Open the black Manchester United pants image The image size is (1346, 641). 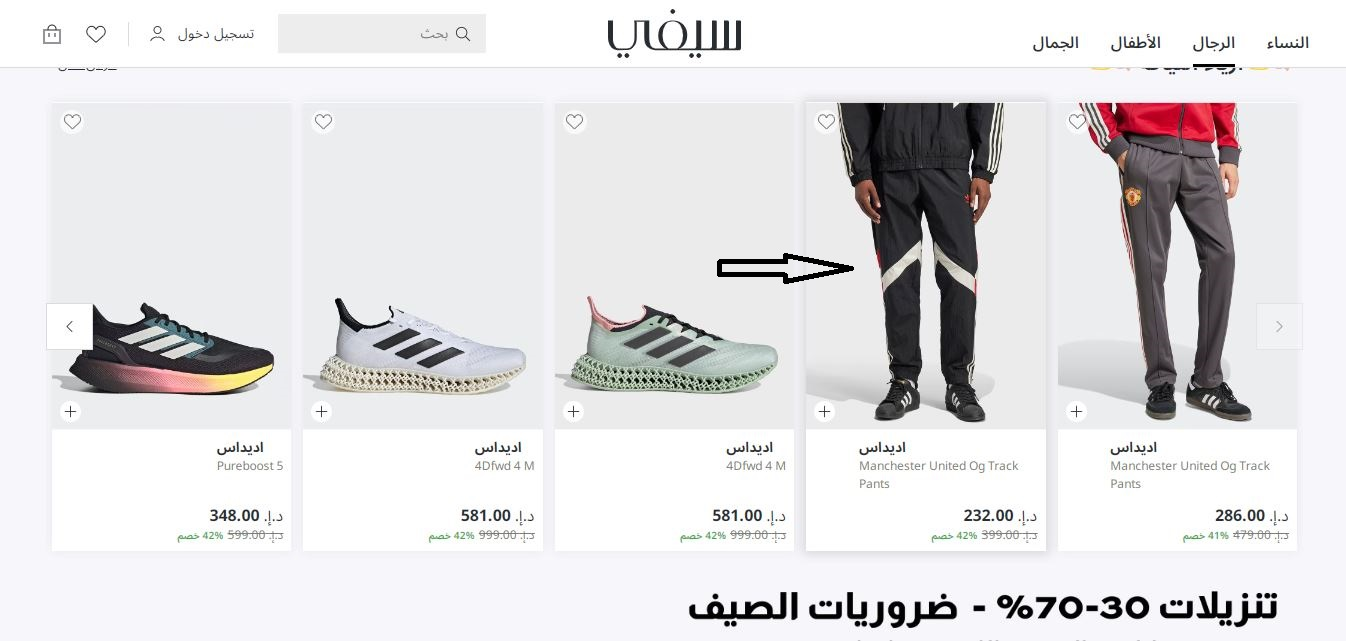coord(926,265)
